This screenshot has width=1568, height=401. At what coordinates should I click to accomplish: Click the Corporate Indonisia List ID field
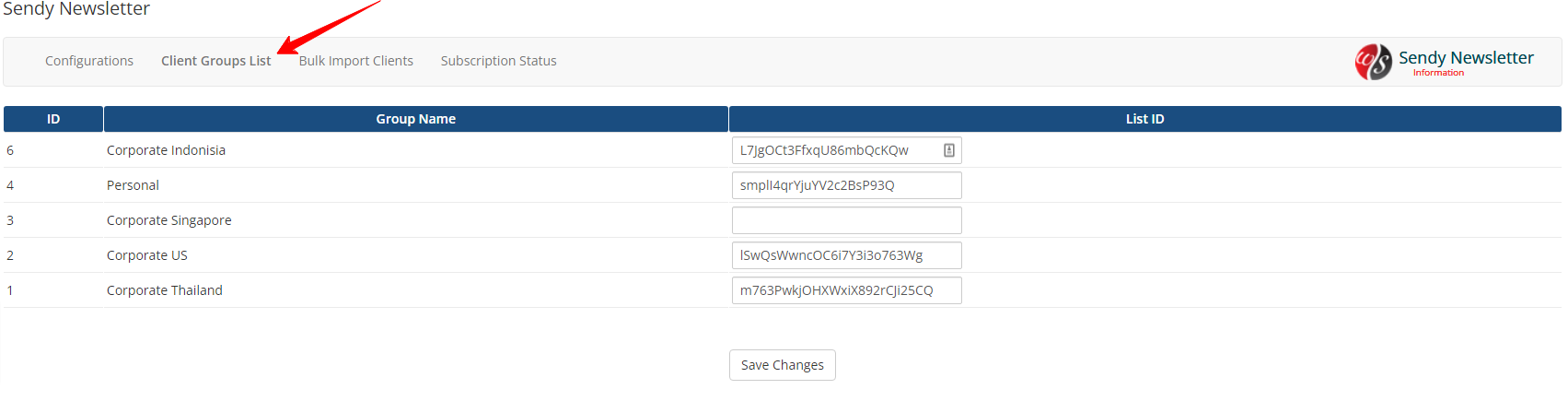847,150
